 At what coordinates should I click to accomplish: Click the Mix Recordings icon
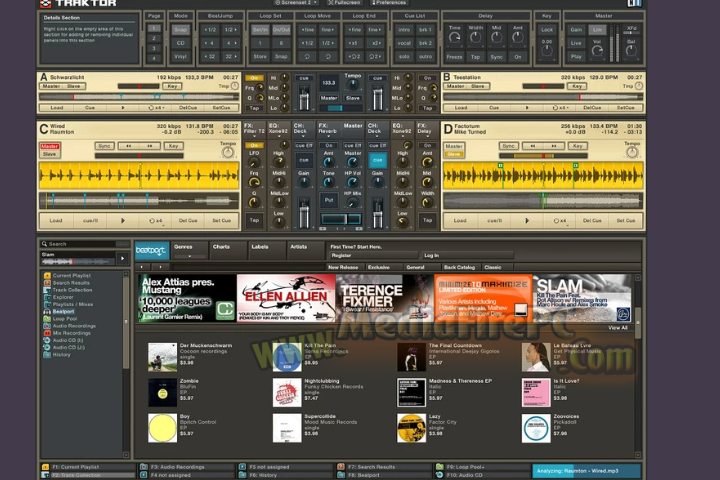click(x=47, y=333)
